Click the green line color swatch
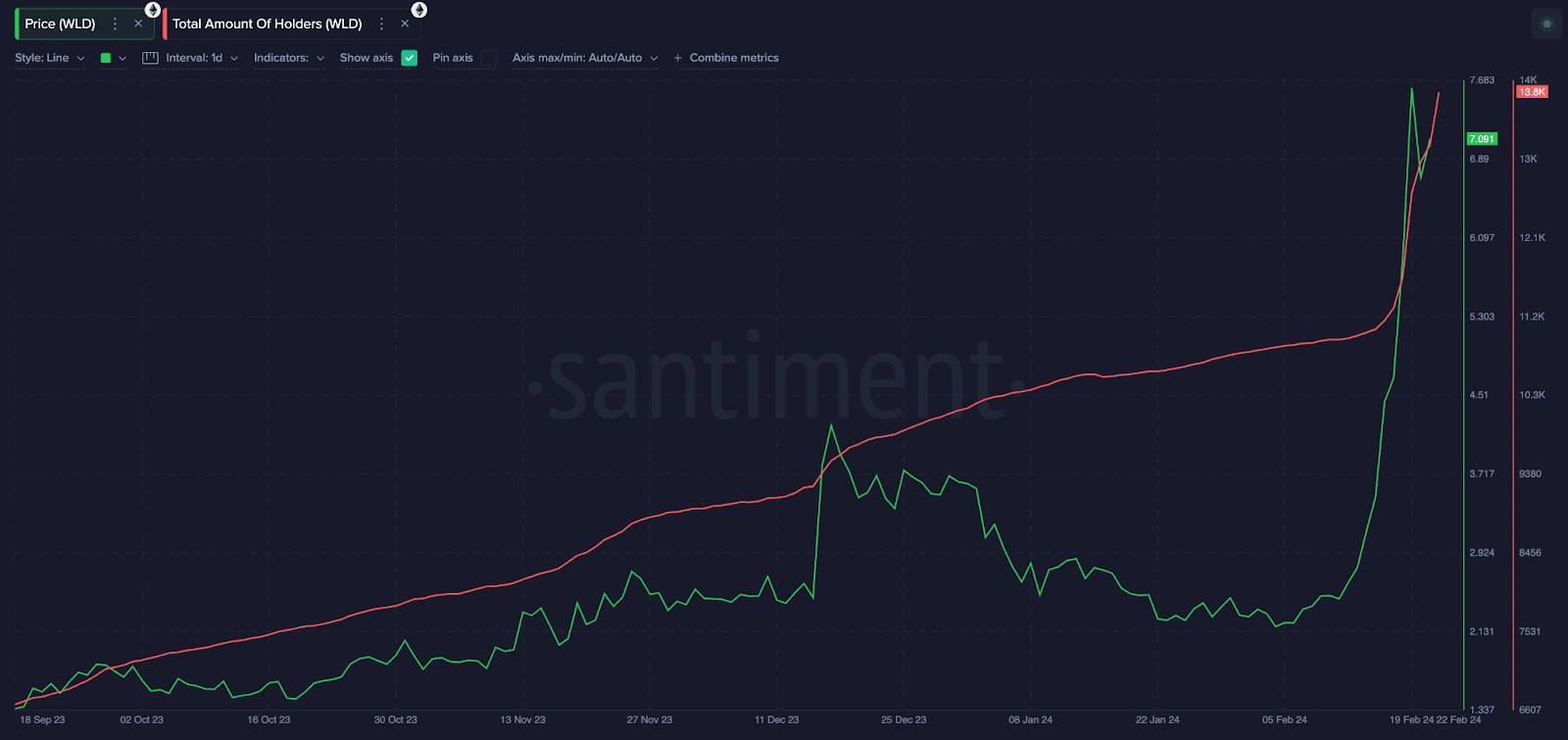Screen dimensions: 1568x740 (x=106, y=58)
